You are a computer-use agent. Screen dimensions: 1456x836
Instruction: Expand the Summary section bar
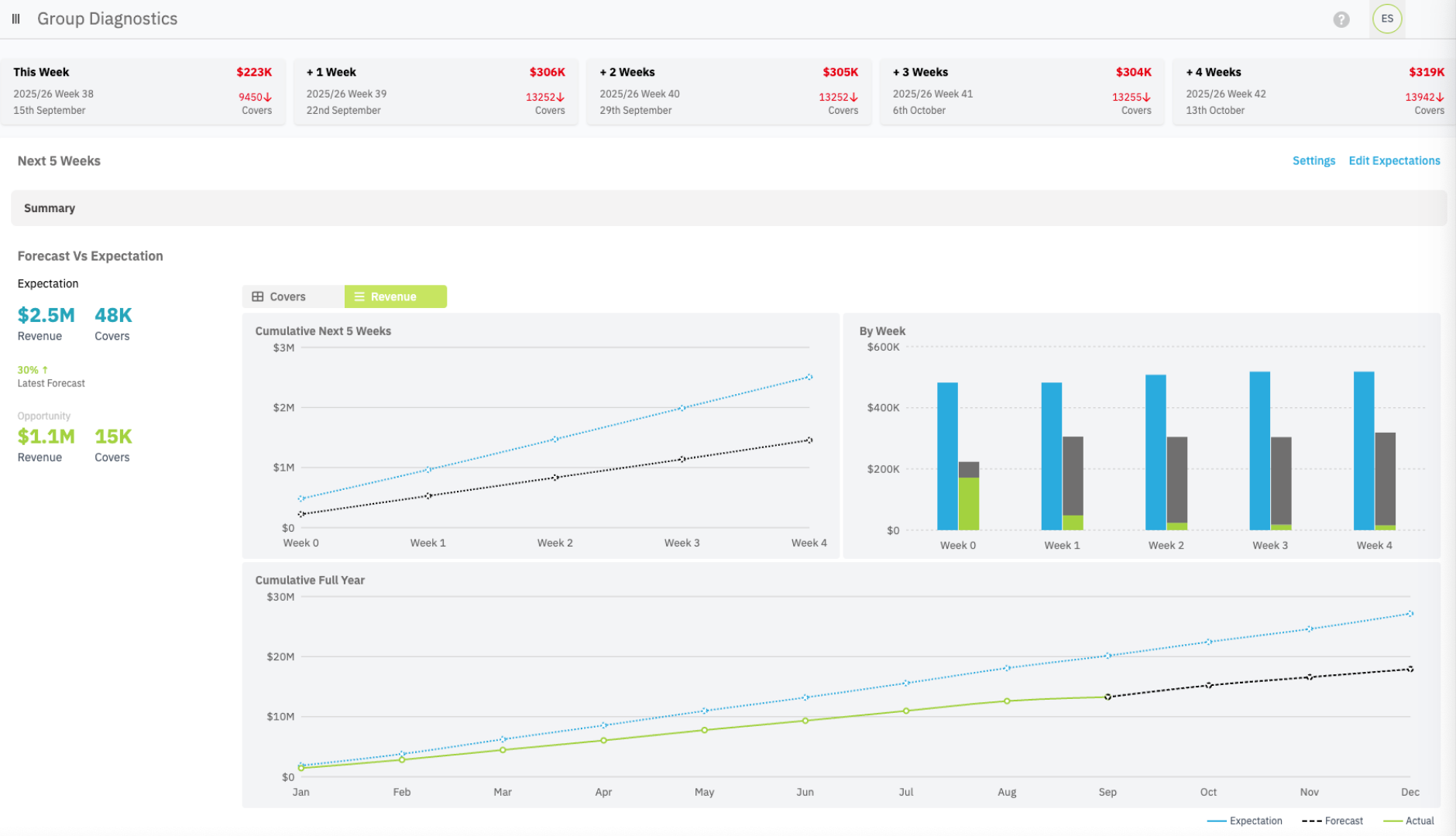coord(728,208)
